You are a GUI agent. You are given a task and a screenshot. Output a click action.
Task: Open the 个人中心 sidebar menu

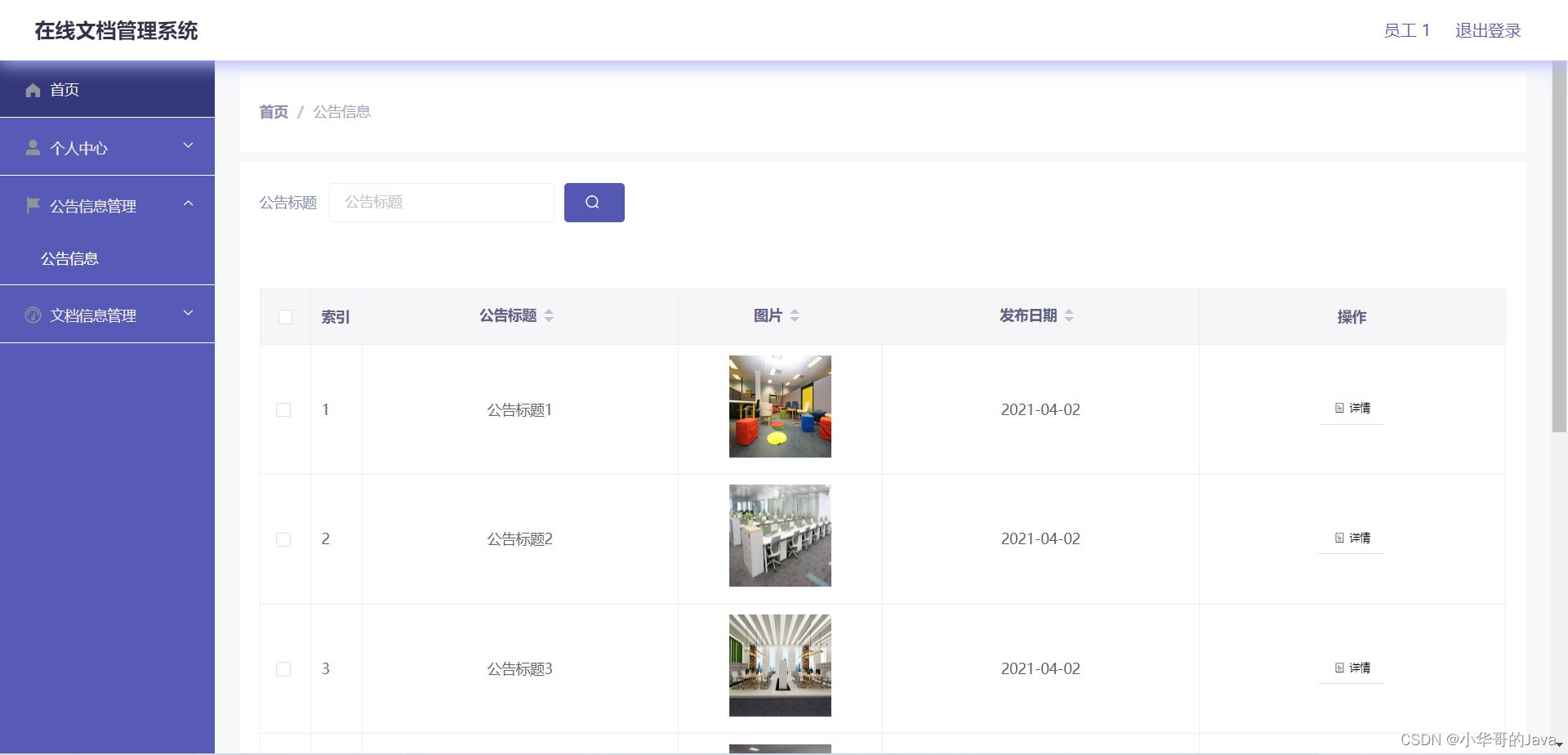tap(107, 147)
